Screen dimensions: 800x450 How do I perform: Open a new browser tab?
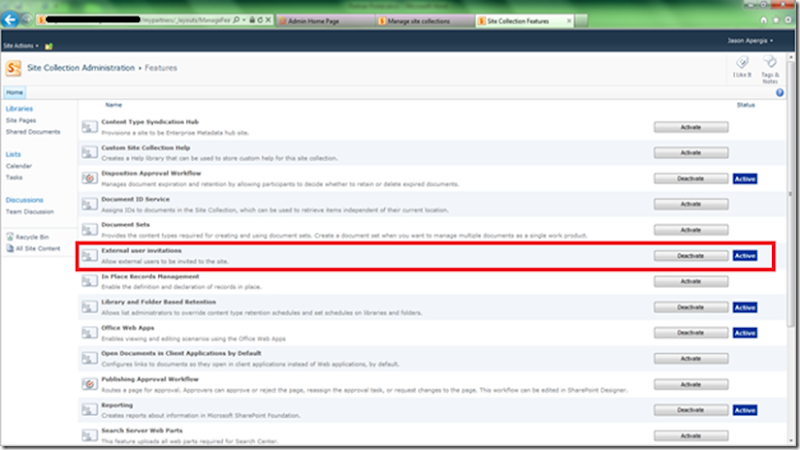[581, 21]
